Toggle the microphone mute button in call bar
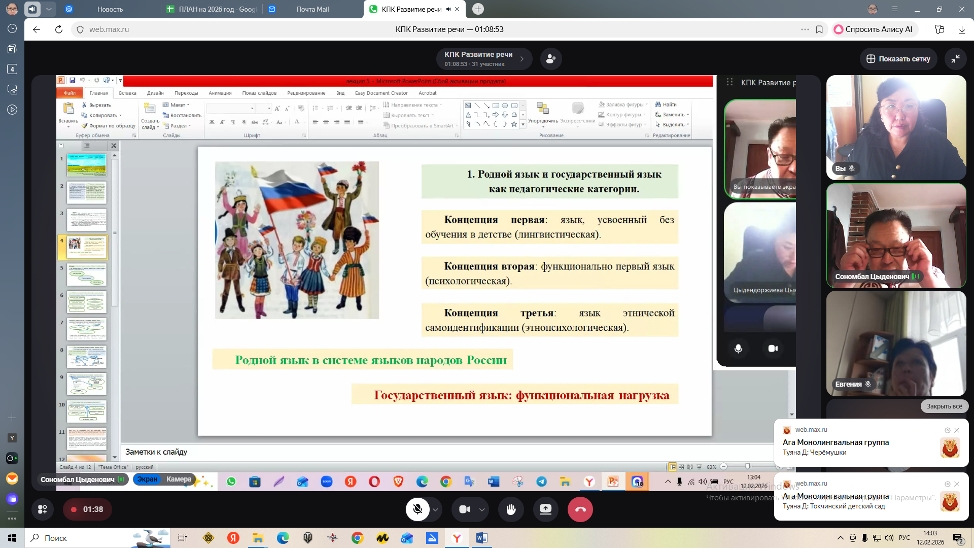This screenshot has height=550, width=974. 418,509
